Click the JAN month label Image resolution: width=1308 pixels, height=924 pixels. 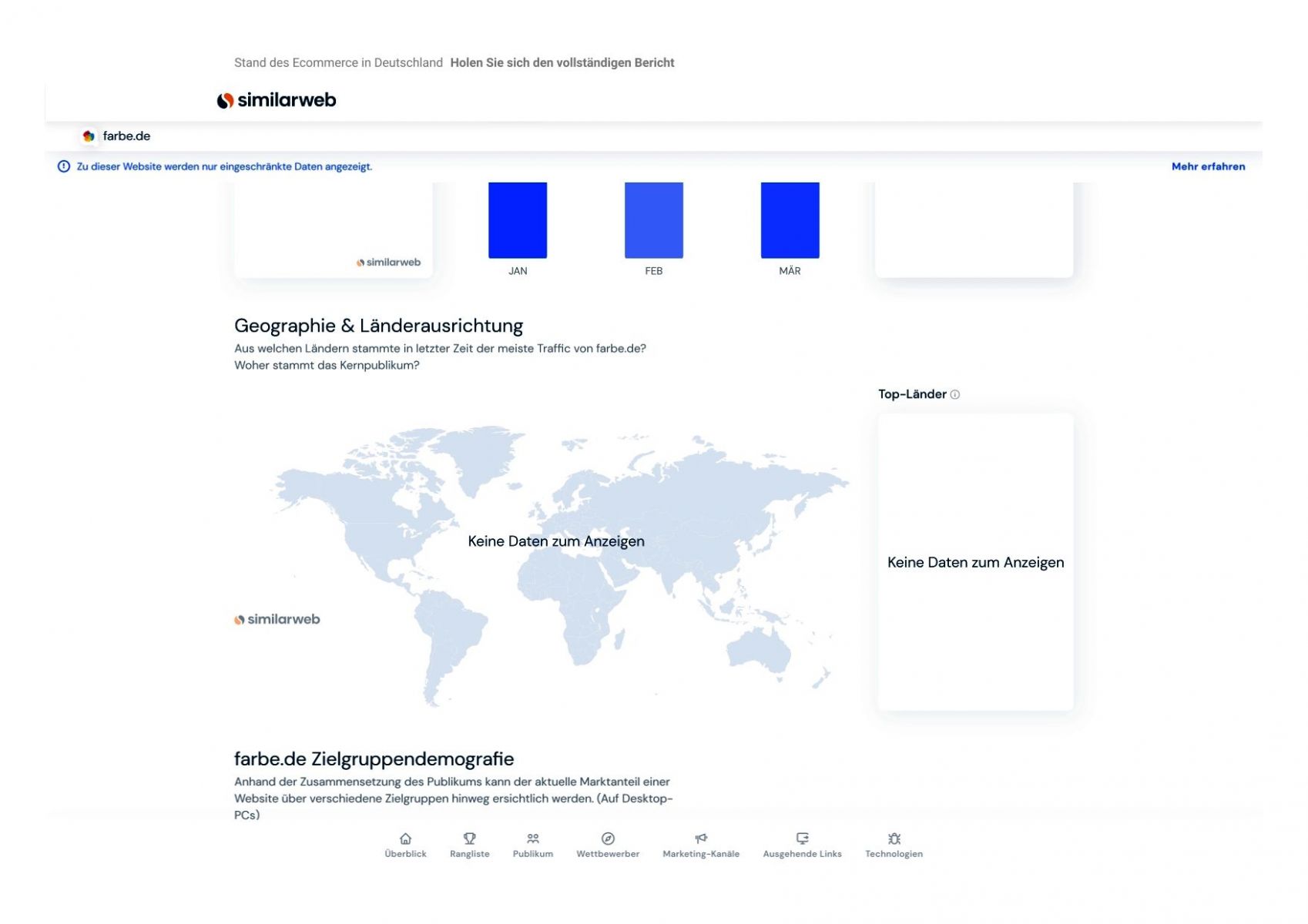[518, 271]
